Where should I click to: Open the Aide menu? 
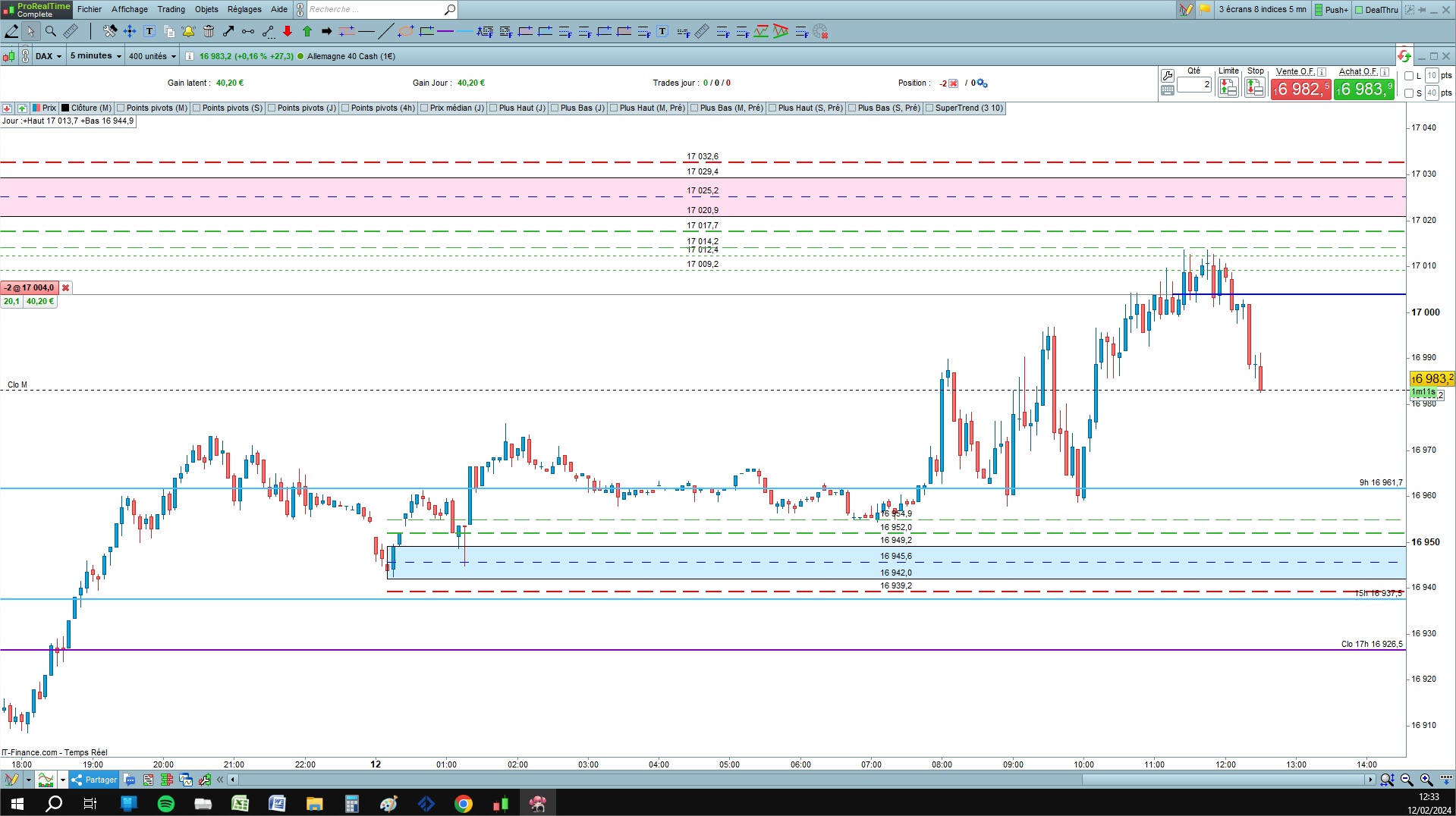pos(279,9)
